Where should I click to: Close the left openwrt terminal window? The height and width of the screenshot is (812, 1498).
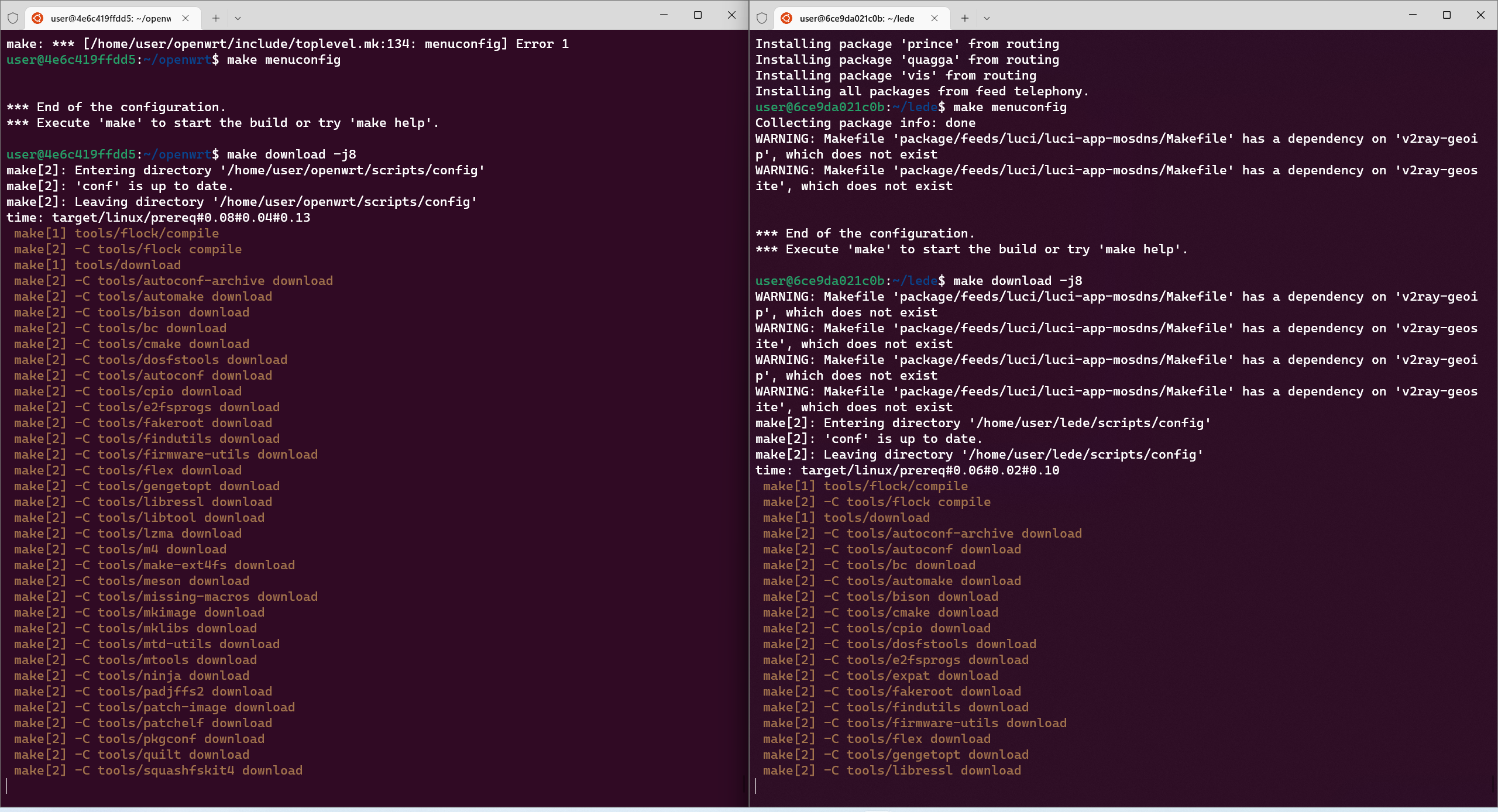point(731,15)
